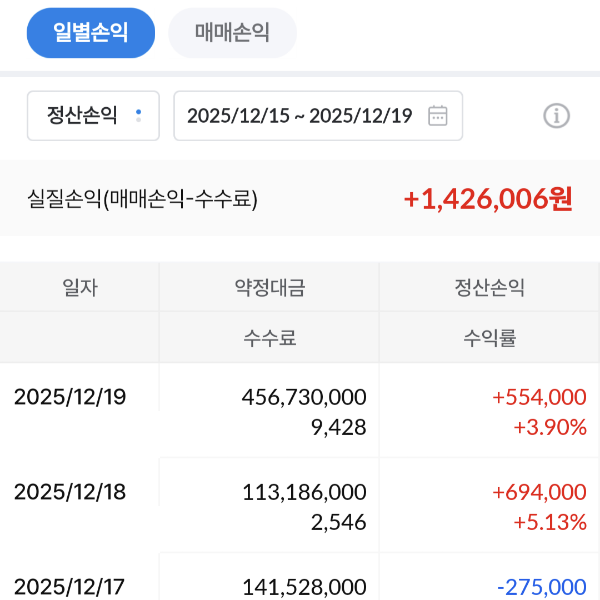Click the -275,000 loss value
This screenshot has width=600, height=600.
click(x=541, y=587)
